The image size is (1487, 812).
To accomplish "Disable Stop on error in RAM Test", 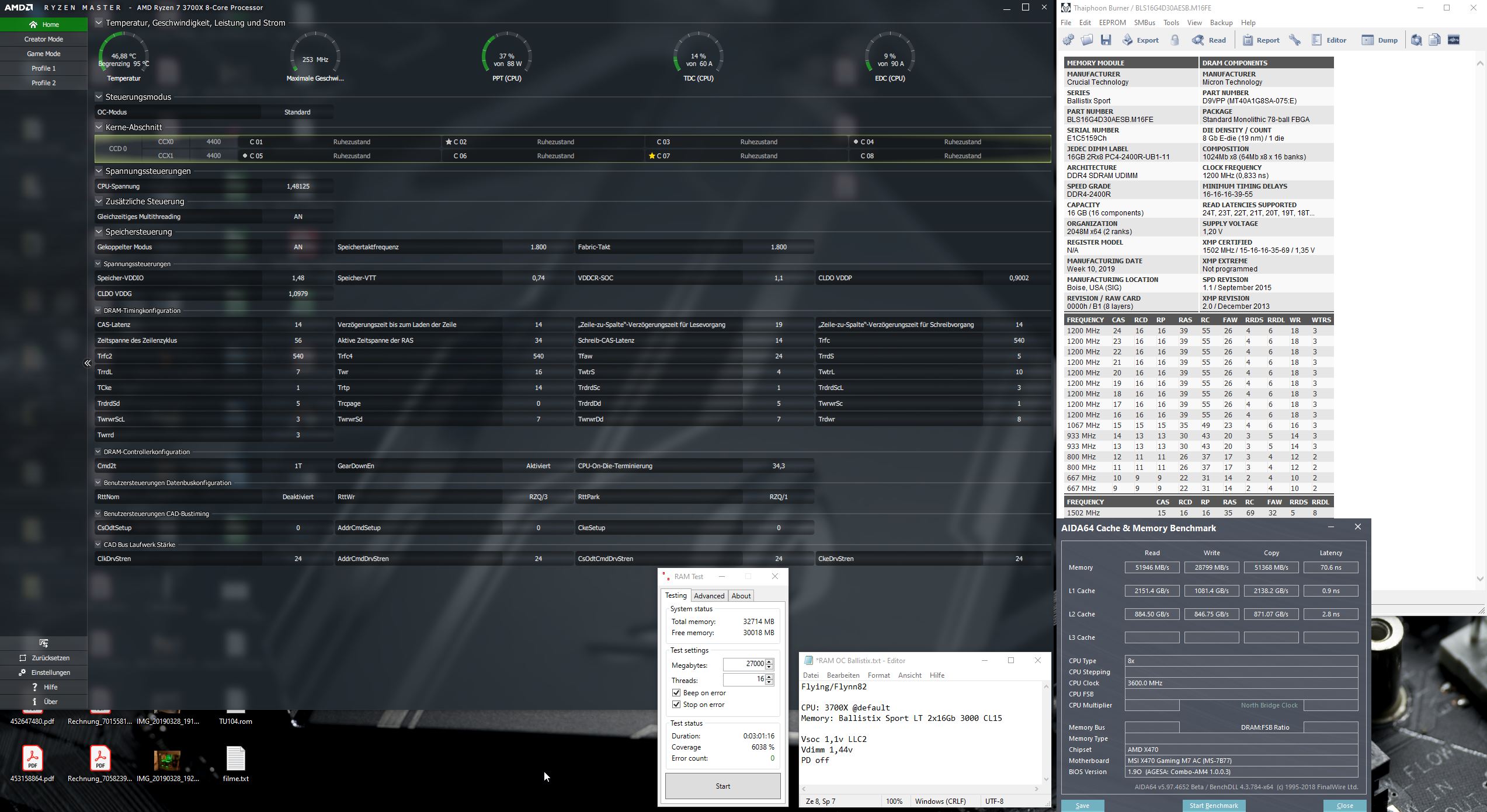I will pyautogui.click(x=676, y=705).
